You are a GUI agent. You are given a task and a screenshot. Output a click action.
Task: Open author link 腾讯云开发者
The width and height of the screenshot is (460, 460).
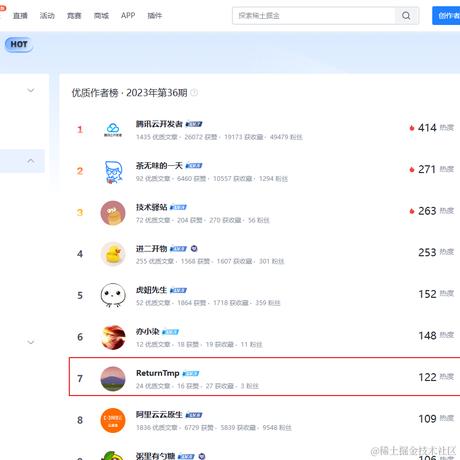tap(159, 124)
